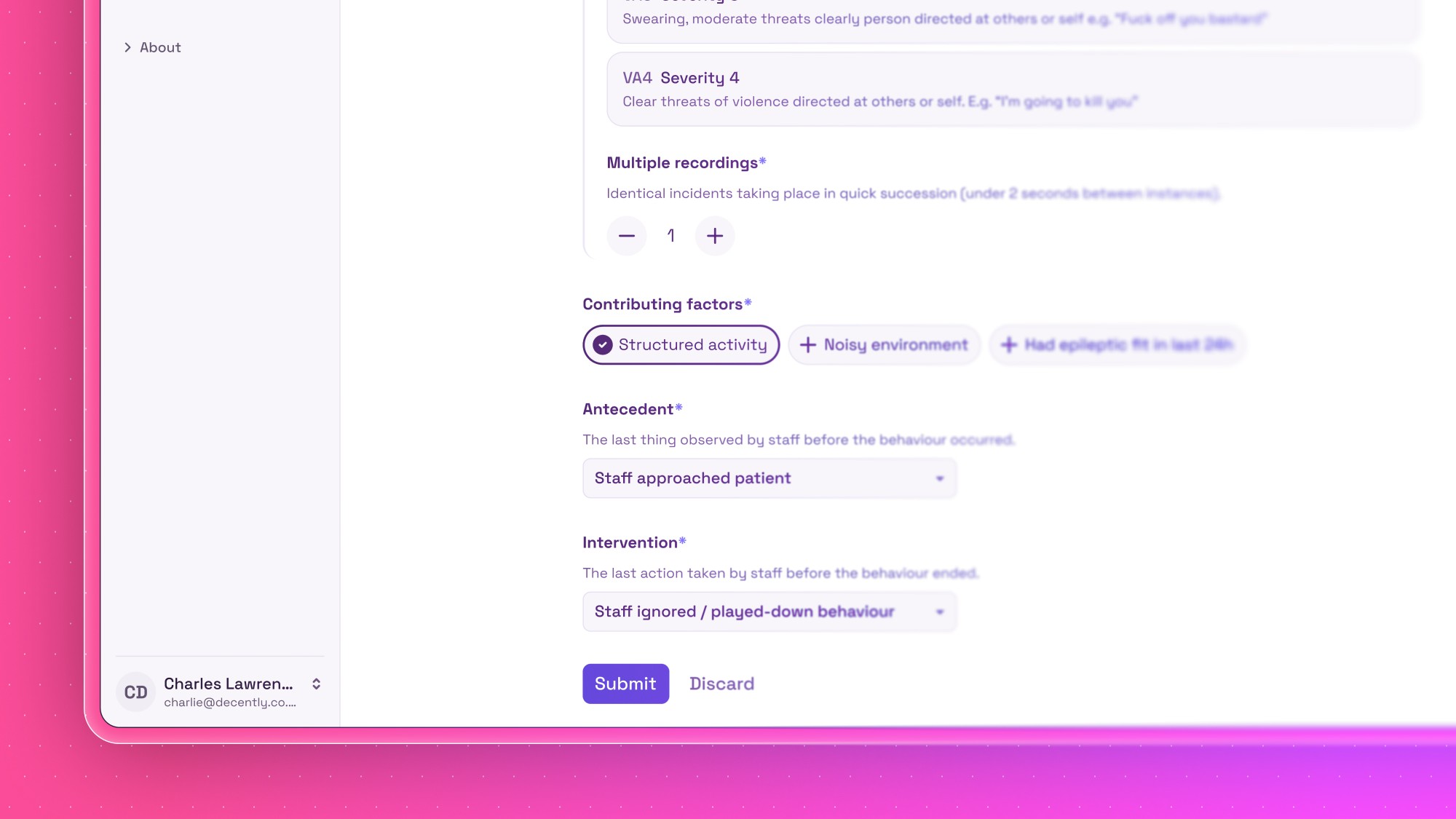The image size is (1456, 819).
Task: Click plus icon on epileptic fit chip
Action: point(1008,345)
